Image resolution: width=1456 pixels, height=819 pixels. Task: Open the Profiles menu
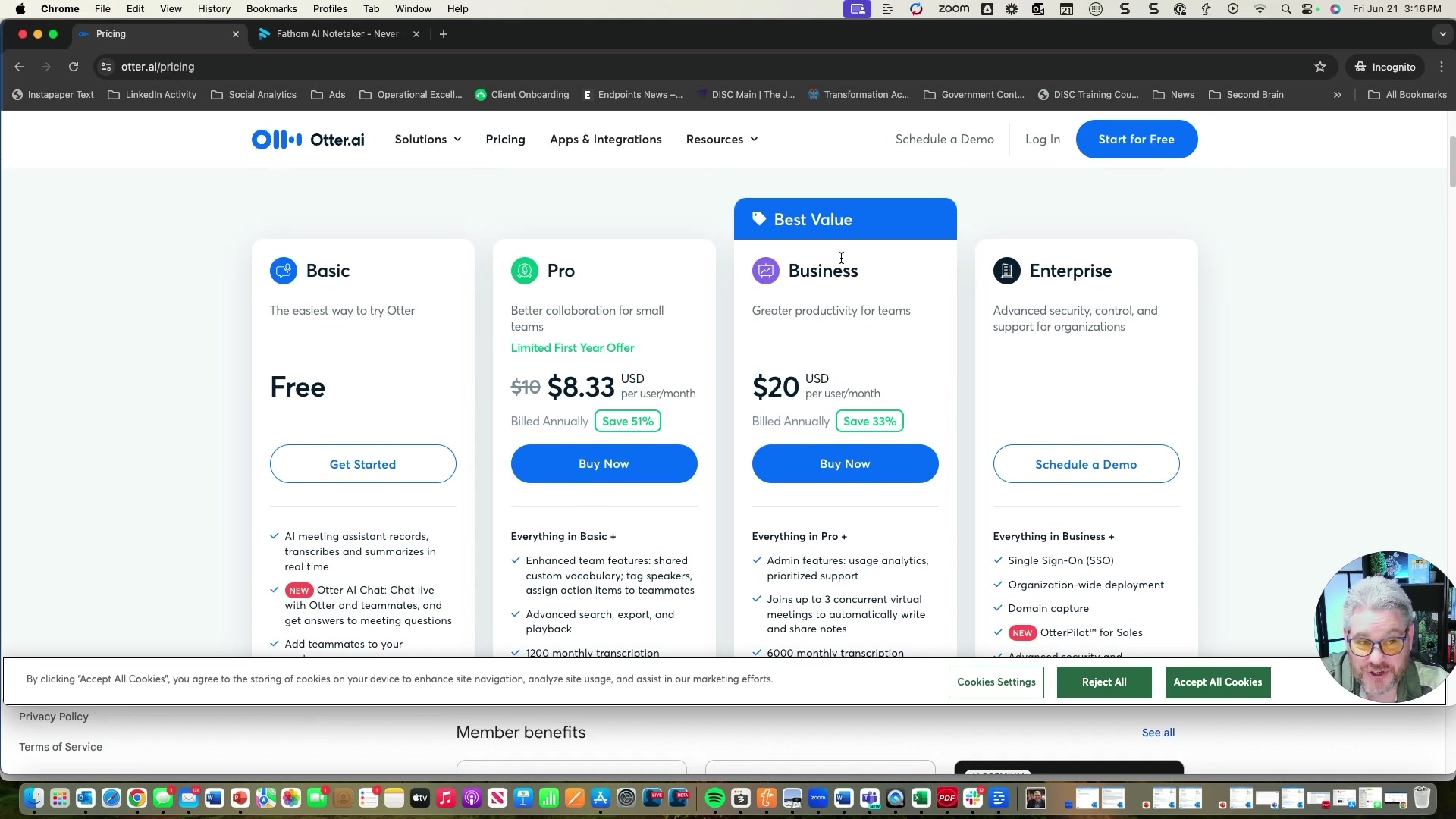point(330,9)
